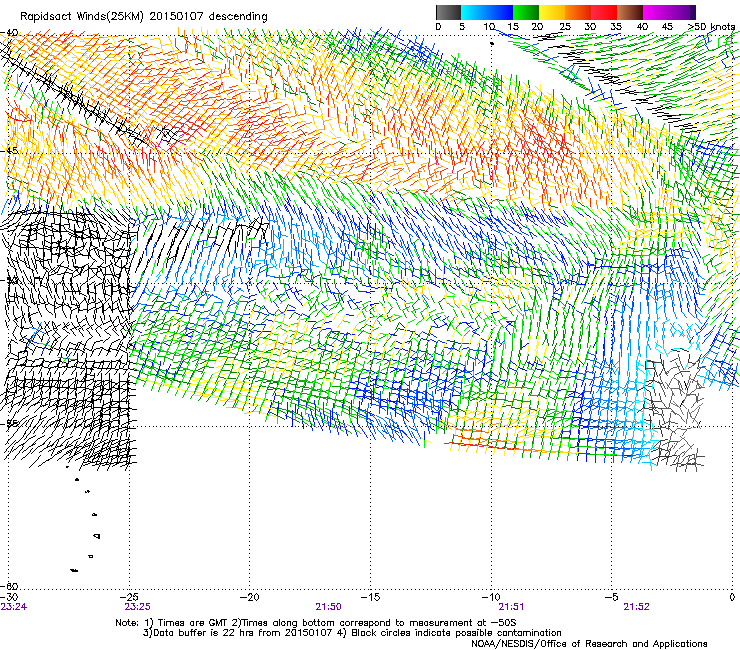Click the legend tick label '25'
The height and width of the screenshot is (650, 740).
point(564,27)
